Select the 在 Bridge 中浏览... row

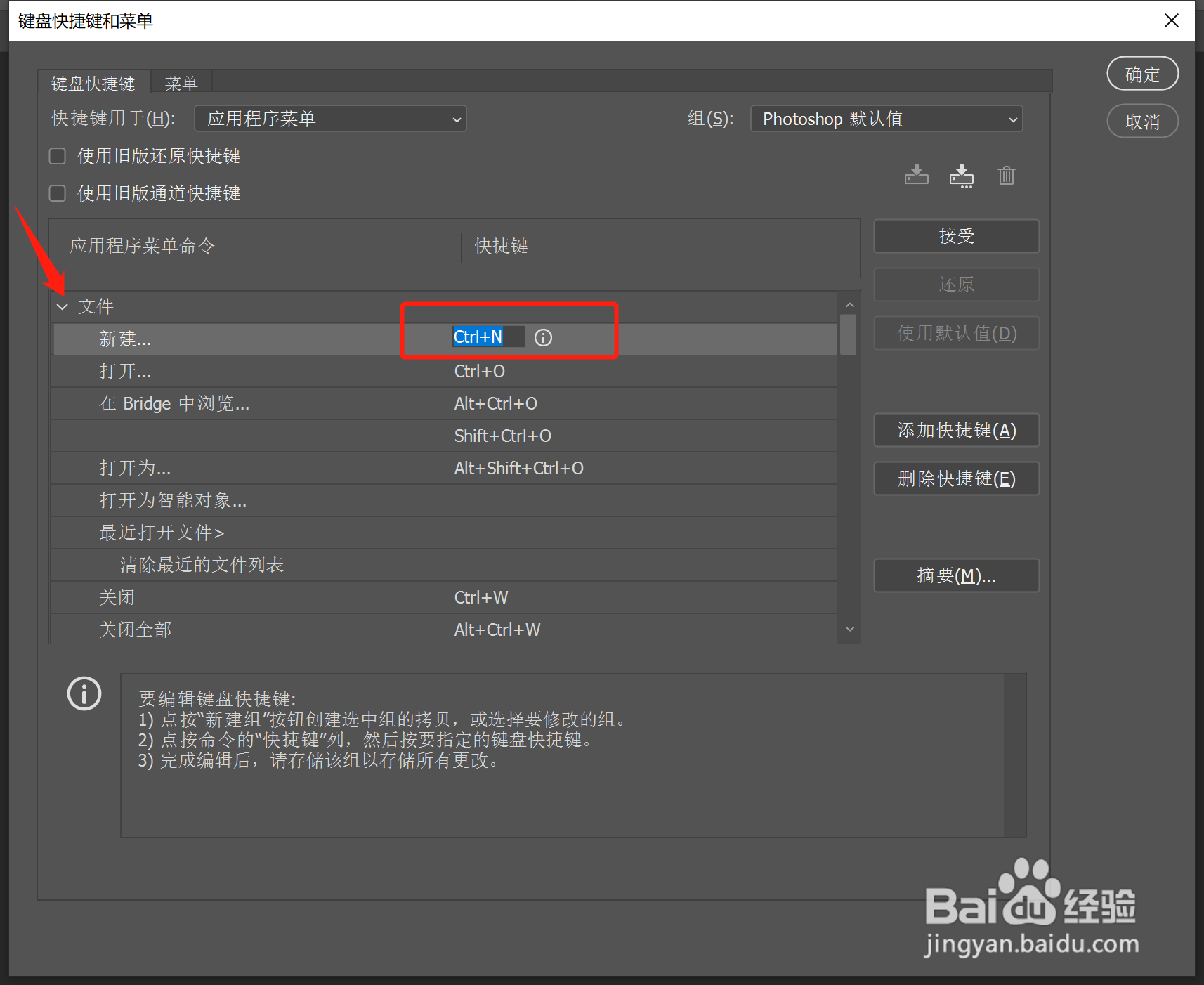pyautogui.click(x=444, y=403)
